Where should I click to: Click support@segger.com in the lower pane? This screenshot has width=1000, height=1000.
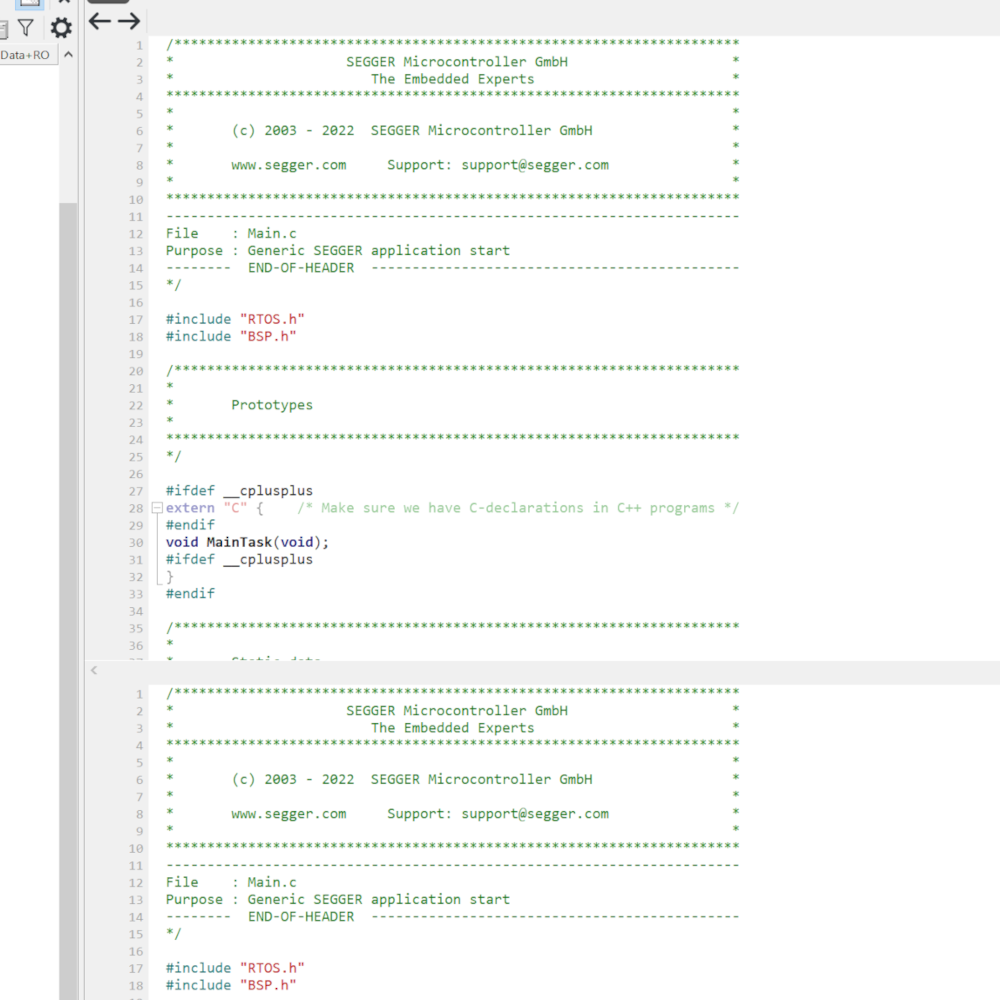pyautogui.click(x=534, y=814)
